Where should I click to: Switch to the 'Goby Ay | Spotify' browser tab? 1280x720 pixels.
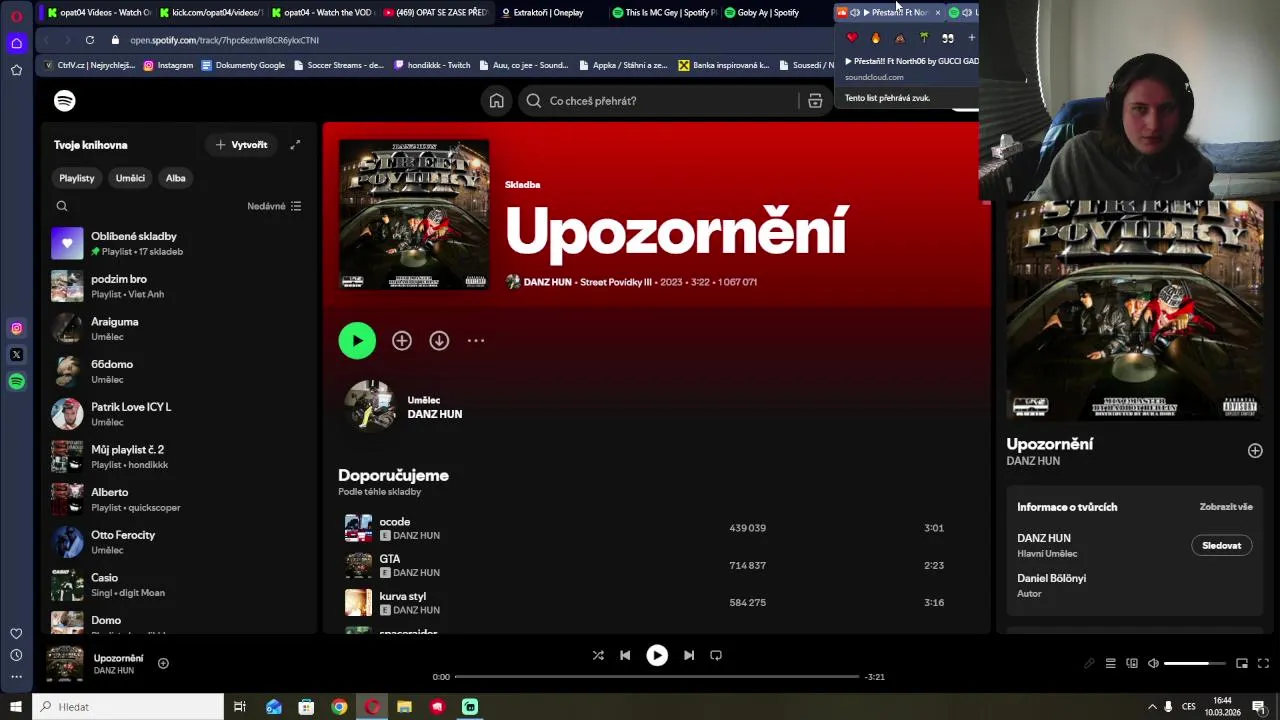(770, 13)
